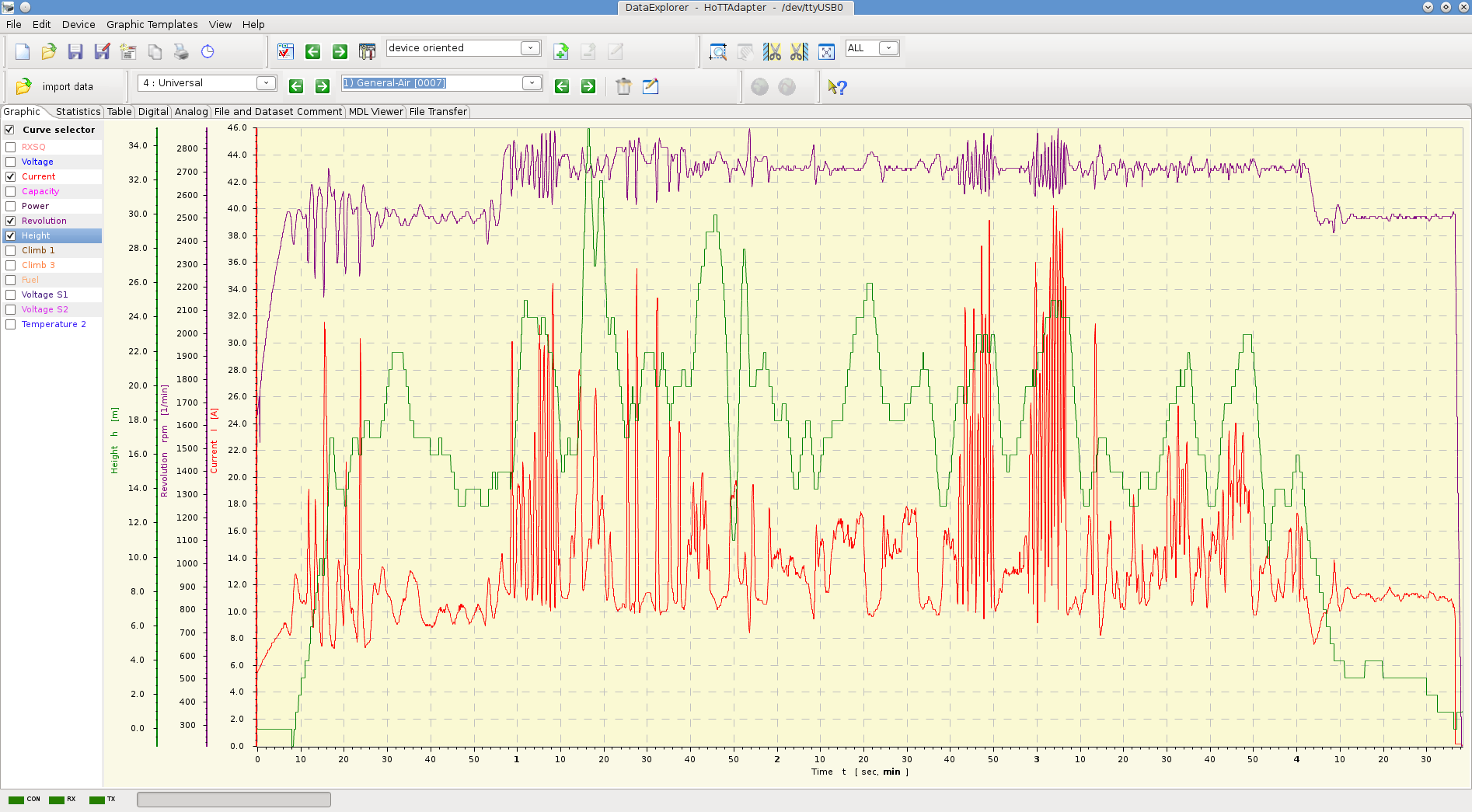Uncheck the Current curve
The image size is (1472, 812).
(x=11, y=176)
